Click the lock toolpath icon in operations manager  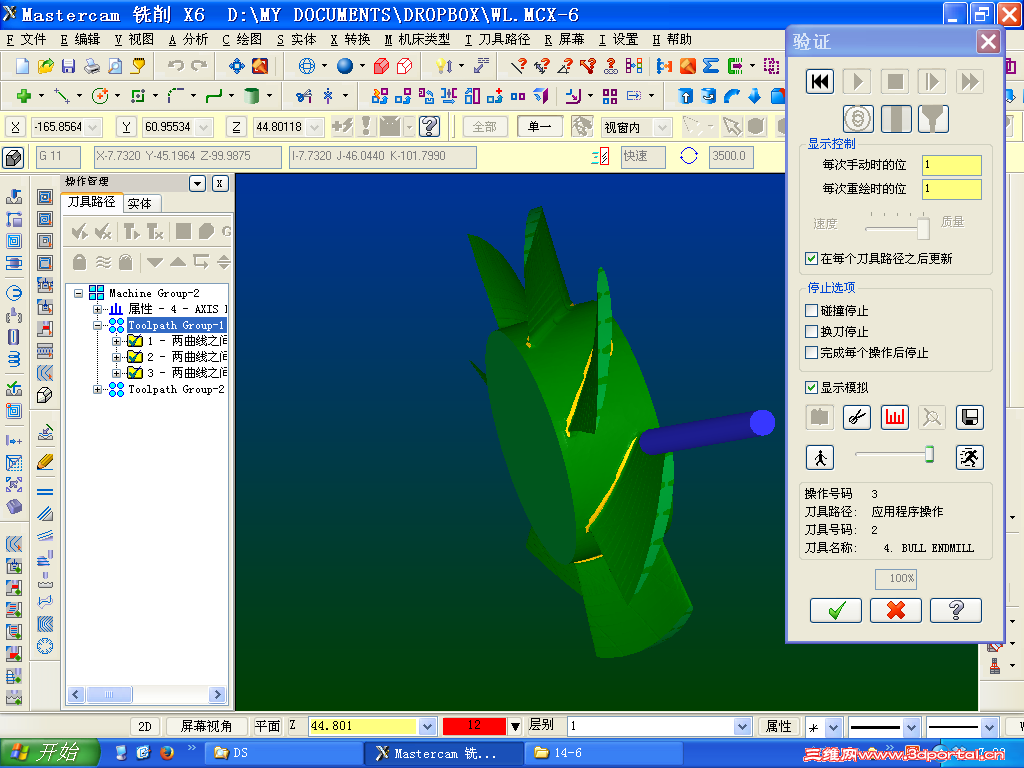(x=79, y=262)
